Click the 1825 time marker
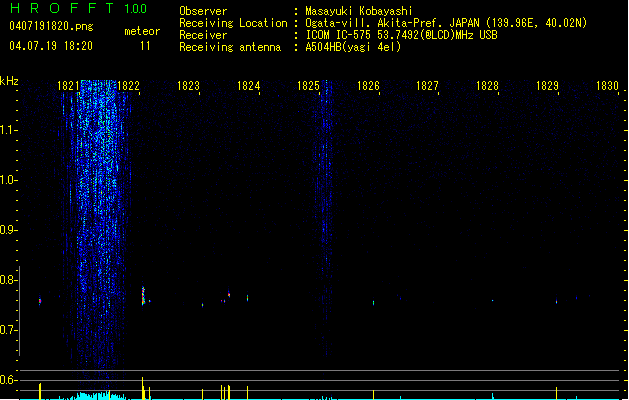The height and width of the screenshot is (400, 629). [x=308, y=86]
